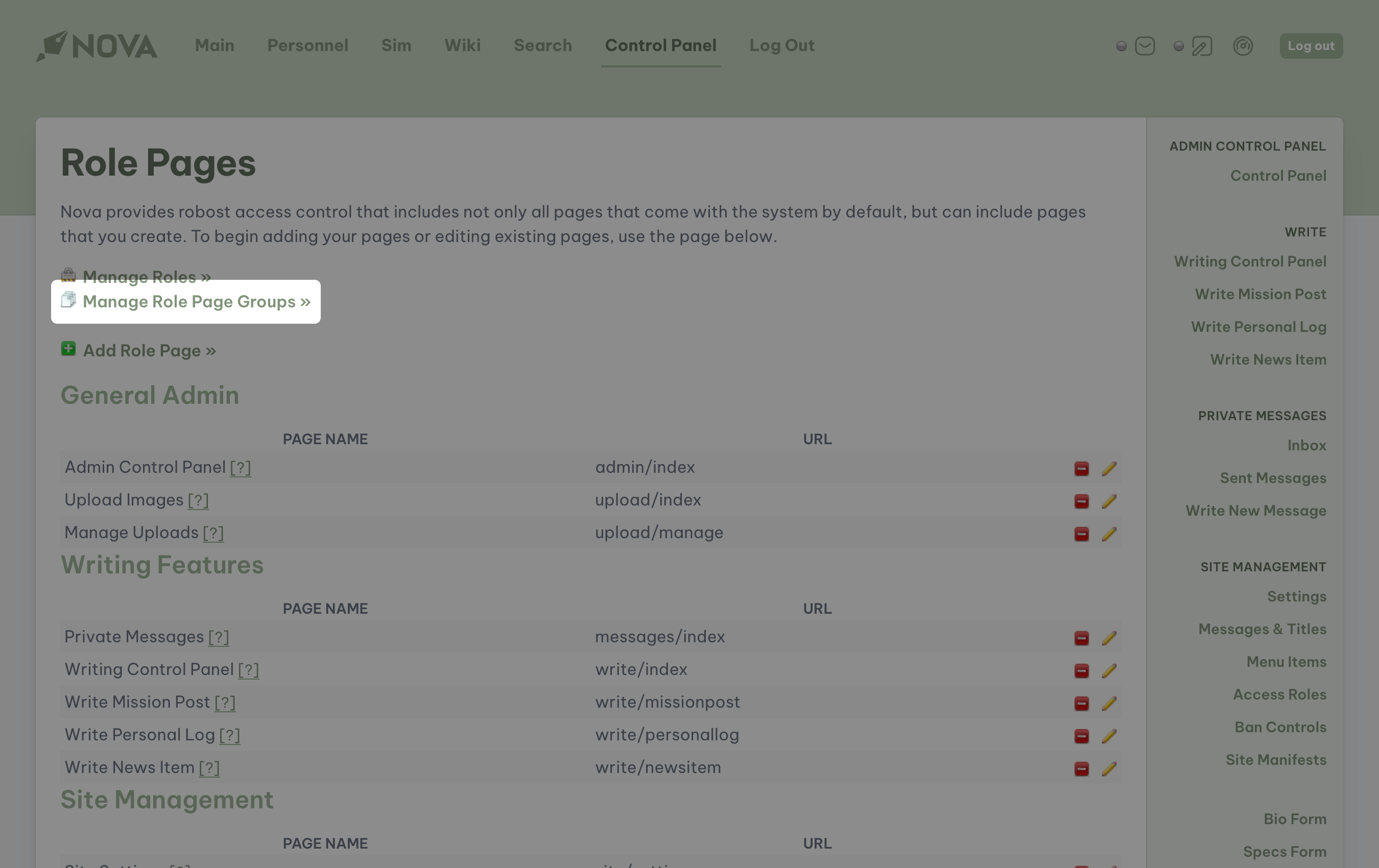Expand the Write section in sidebar
Image resolution: width=1379 pixels, height=868 pixels.
[x=1306, y=231]
